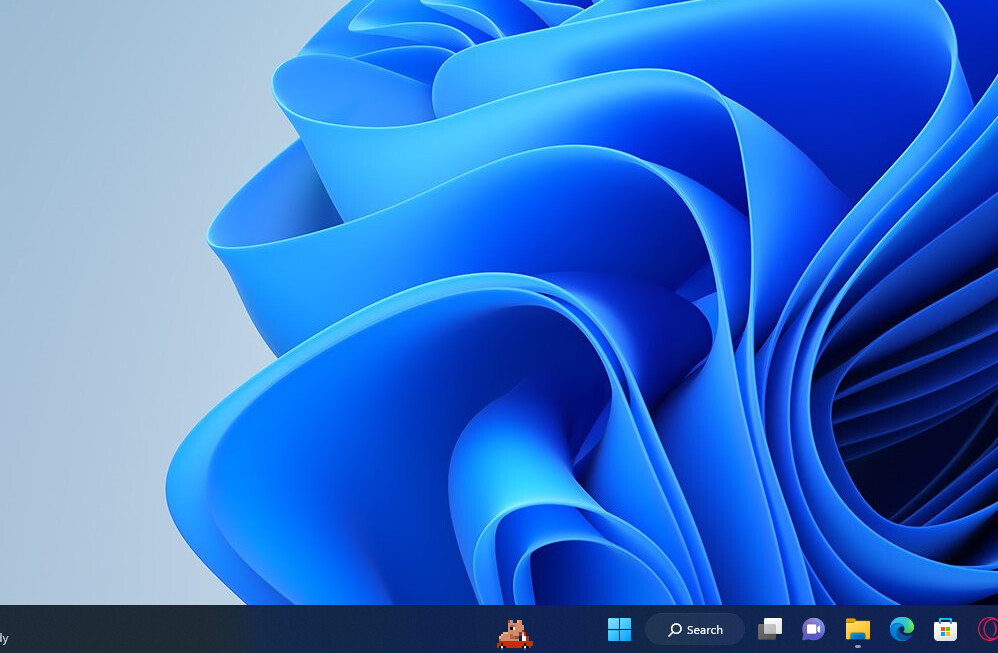Viewport: 998px width, 653px height.
Task: Launch the Opera browser icon
Action: pyautogui.click(x=987, y=629)
